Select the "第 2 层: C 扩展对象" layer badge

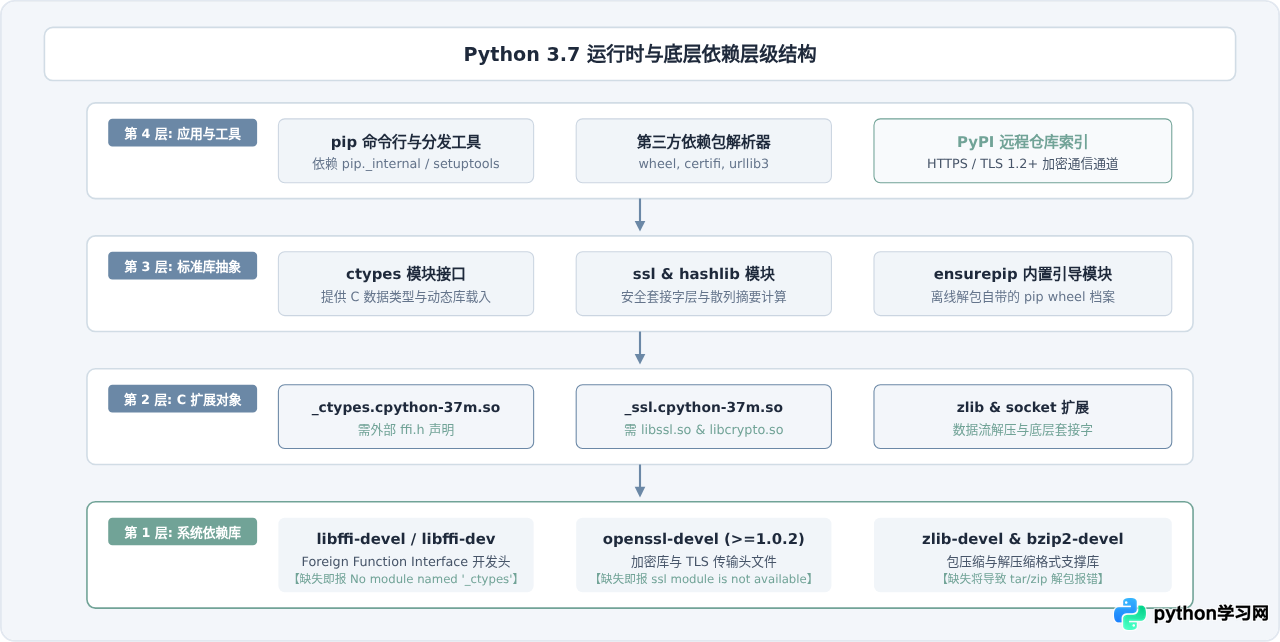point(183,399)
